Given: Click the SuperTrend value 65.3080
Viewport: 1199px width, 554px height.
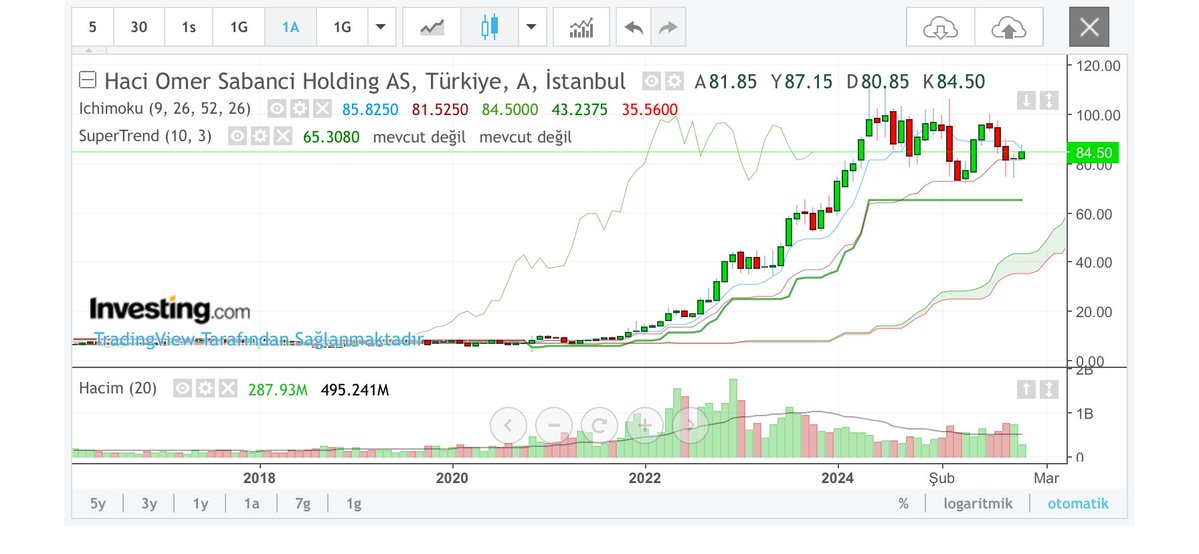Looking at the screenshot, I should pyautogui.click(x=330, y=137).
